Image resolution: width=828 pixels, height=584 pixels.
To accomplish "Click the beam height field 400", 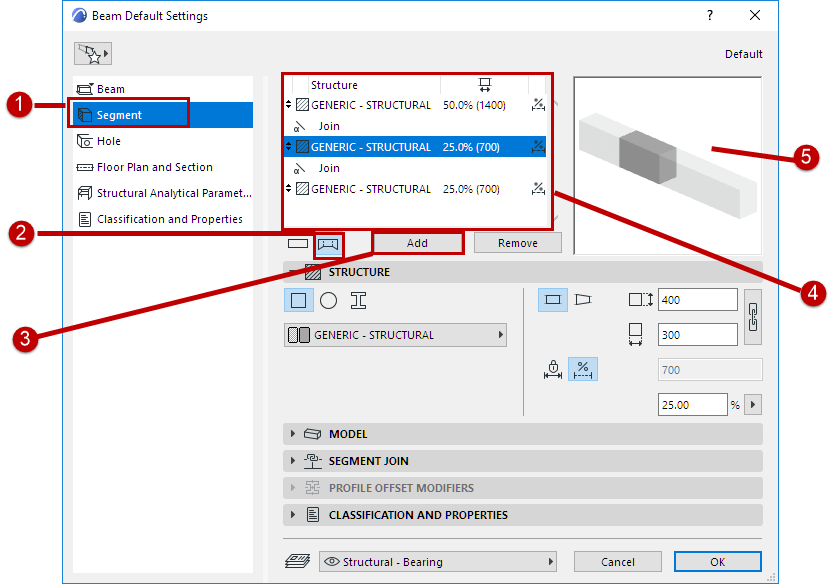I will [697, 299].
